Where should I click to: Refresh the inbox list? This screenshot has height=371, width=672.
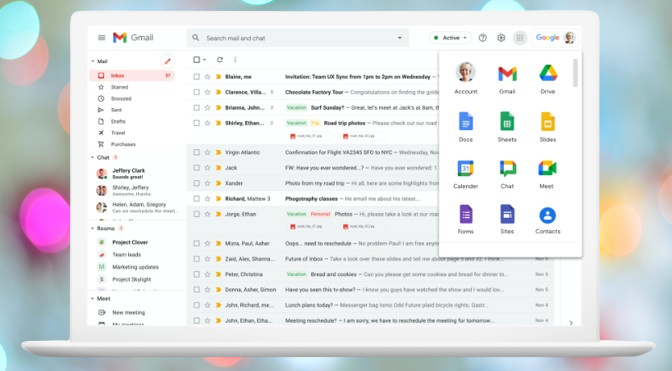coord(220,60)
